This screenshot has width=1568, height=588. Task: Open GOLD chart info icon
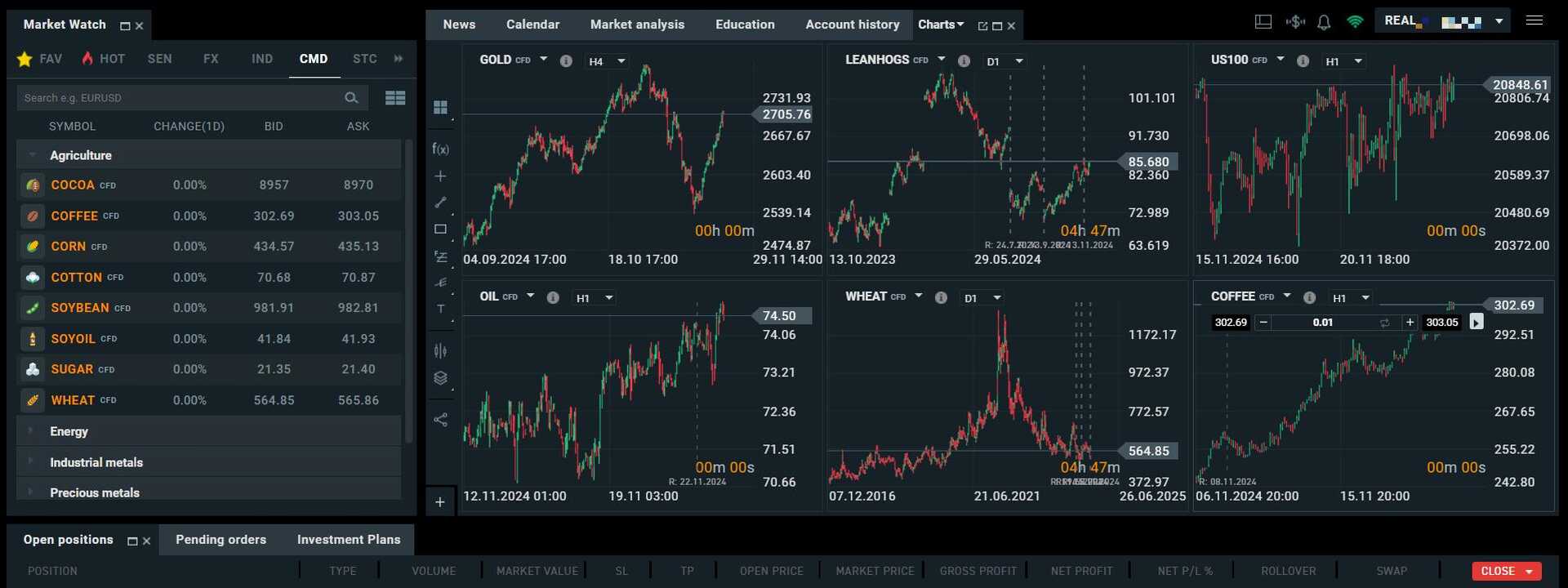point(566,61)
